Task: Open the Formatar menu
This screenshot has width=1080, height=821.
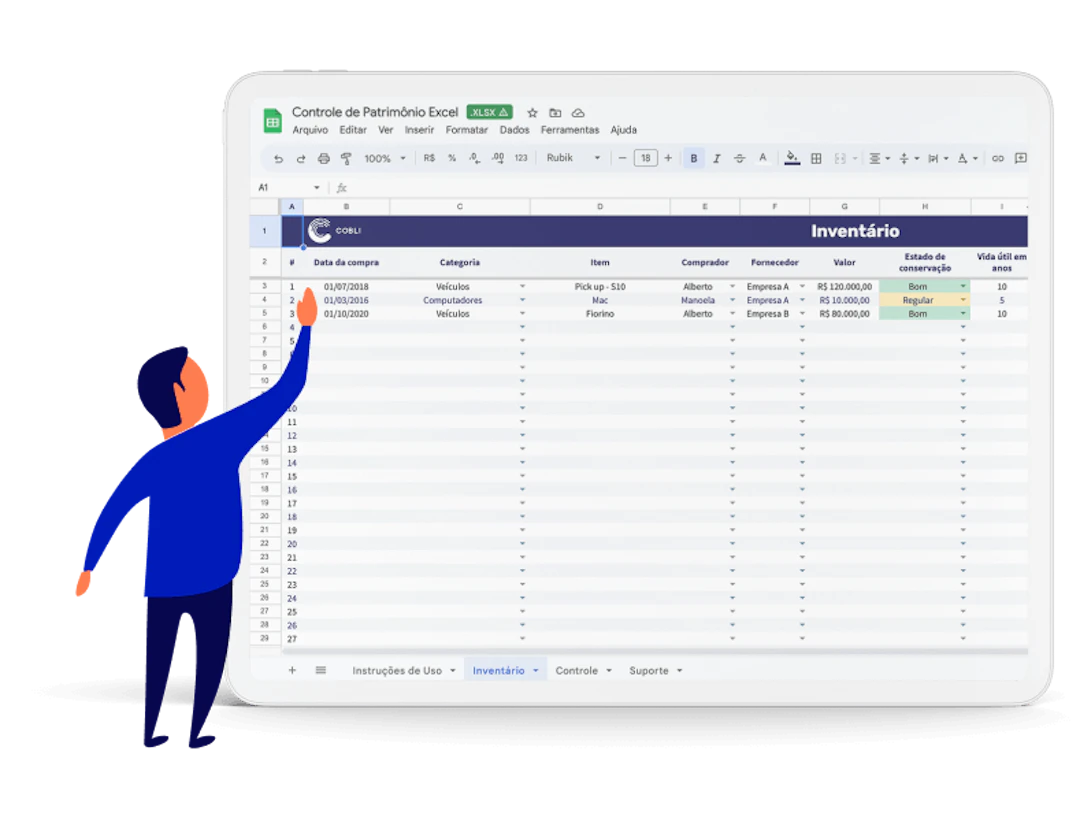Action: (x=466, y=130)
